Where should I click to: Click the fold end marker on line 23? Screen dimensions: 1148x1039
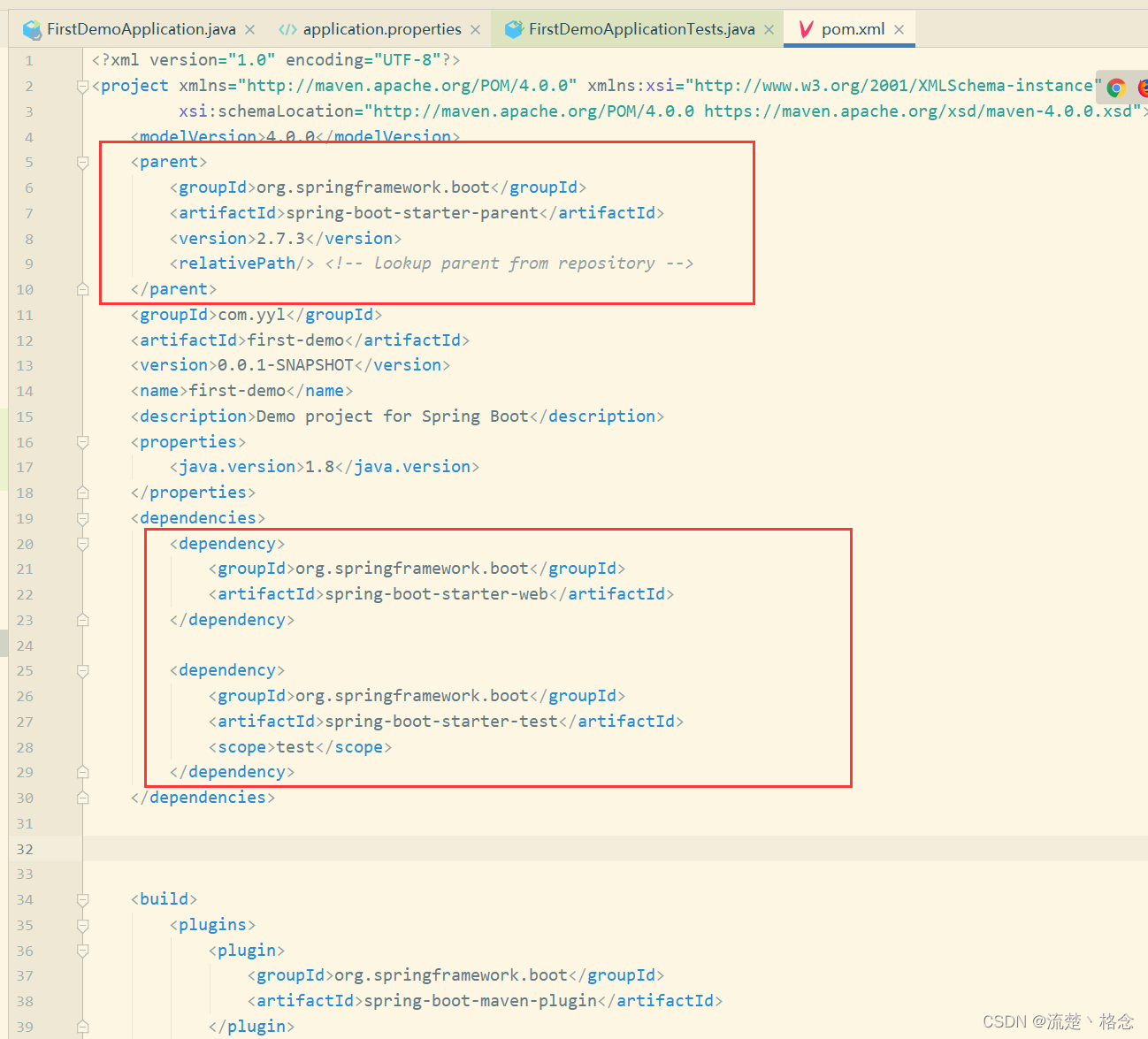[82, 620]
